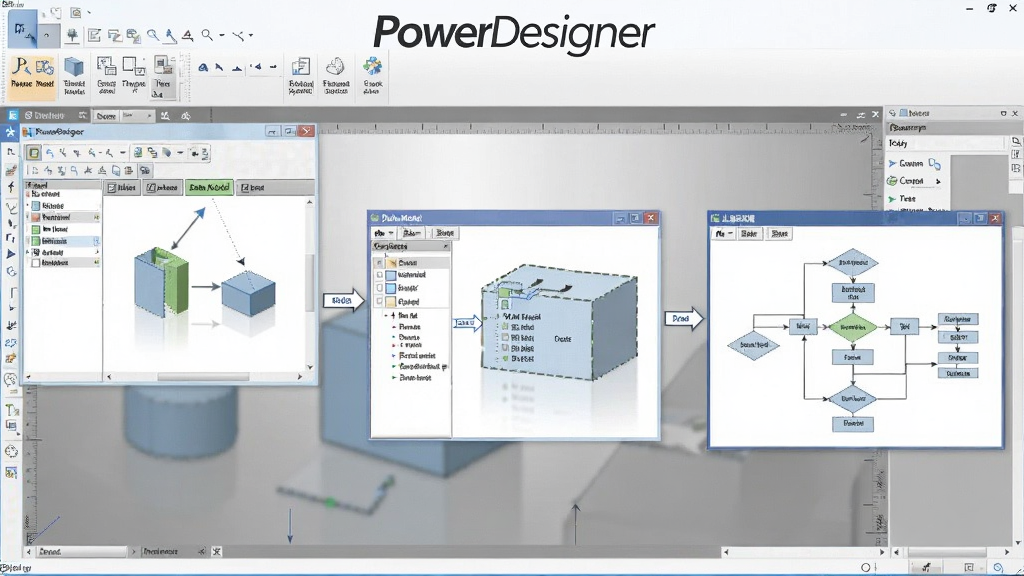Expand the tree row with the light blue icon

coord(28,206)
